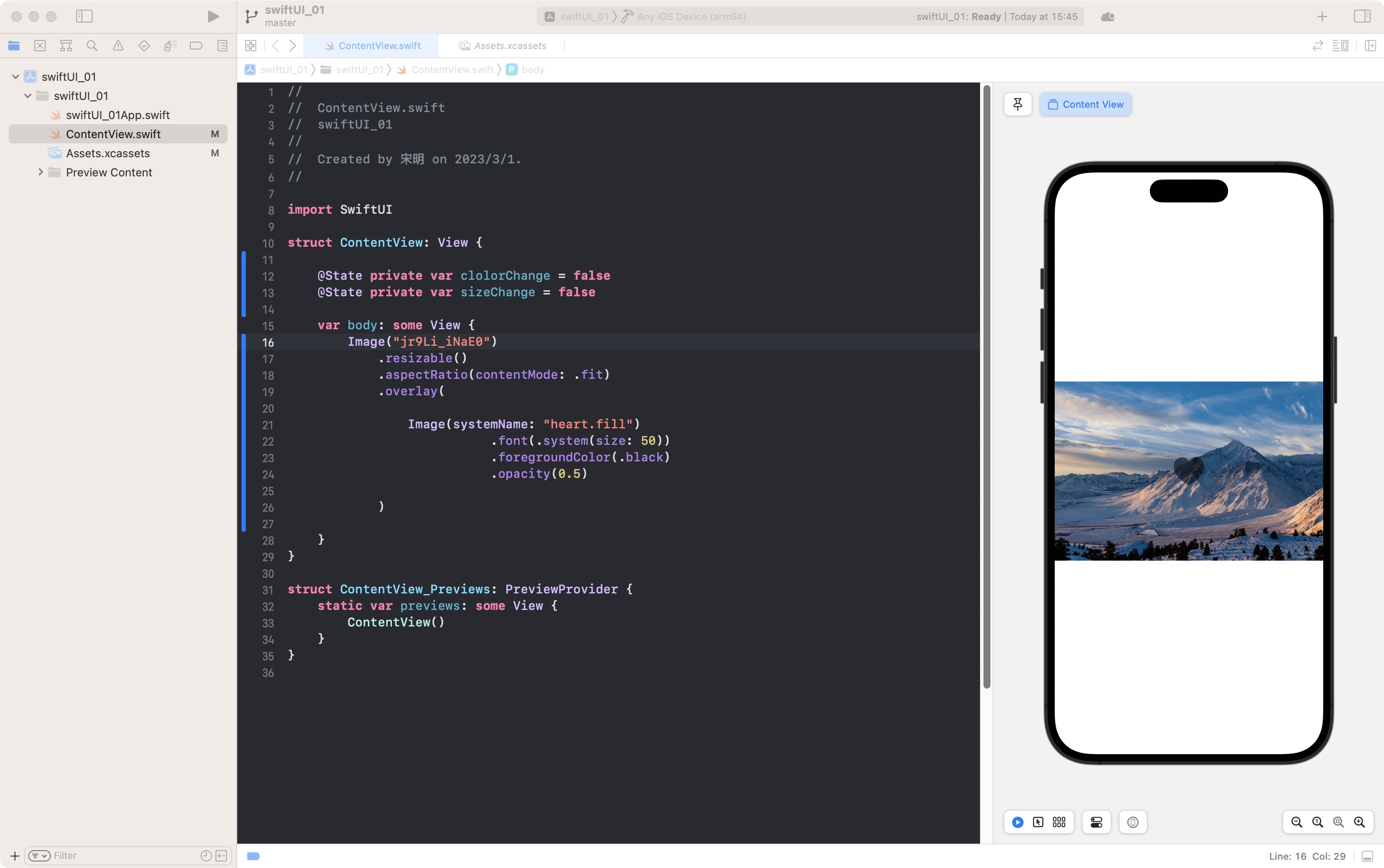
Task: Open the Issue navigator
Action: pos(118,45)
